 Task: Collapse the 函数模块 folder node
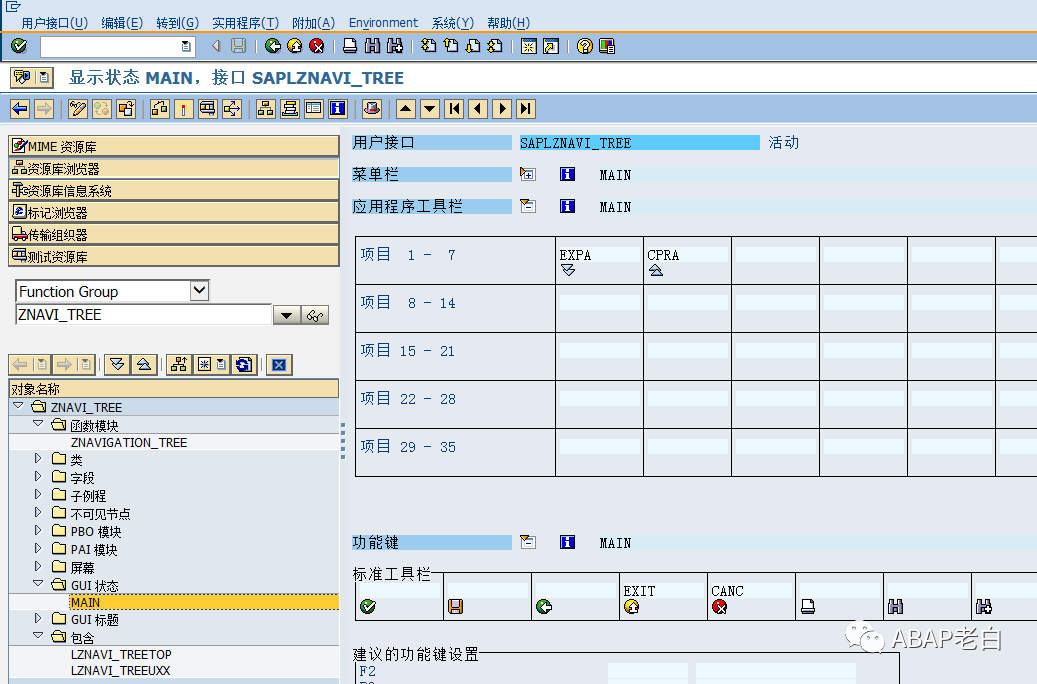pyautogui.click(x=38, y=424)
